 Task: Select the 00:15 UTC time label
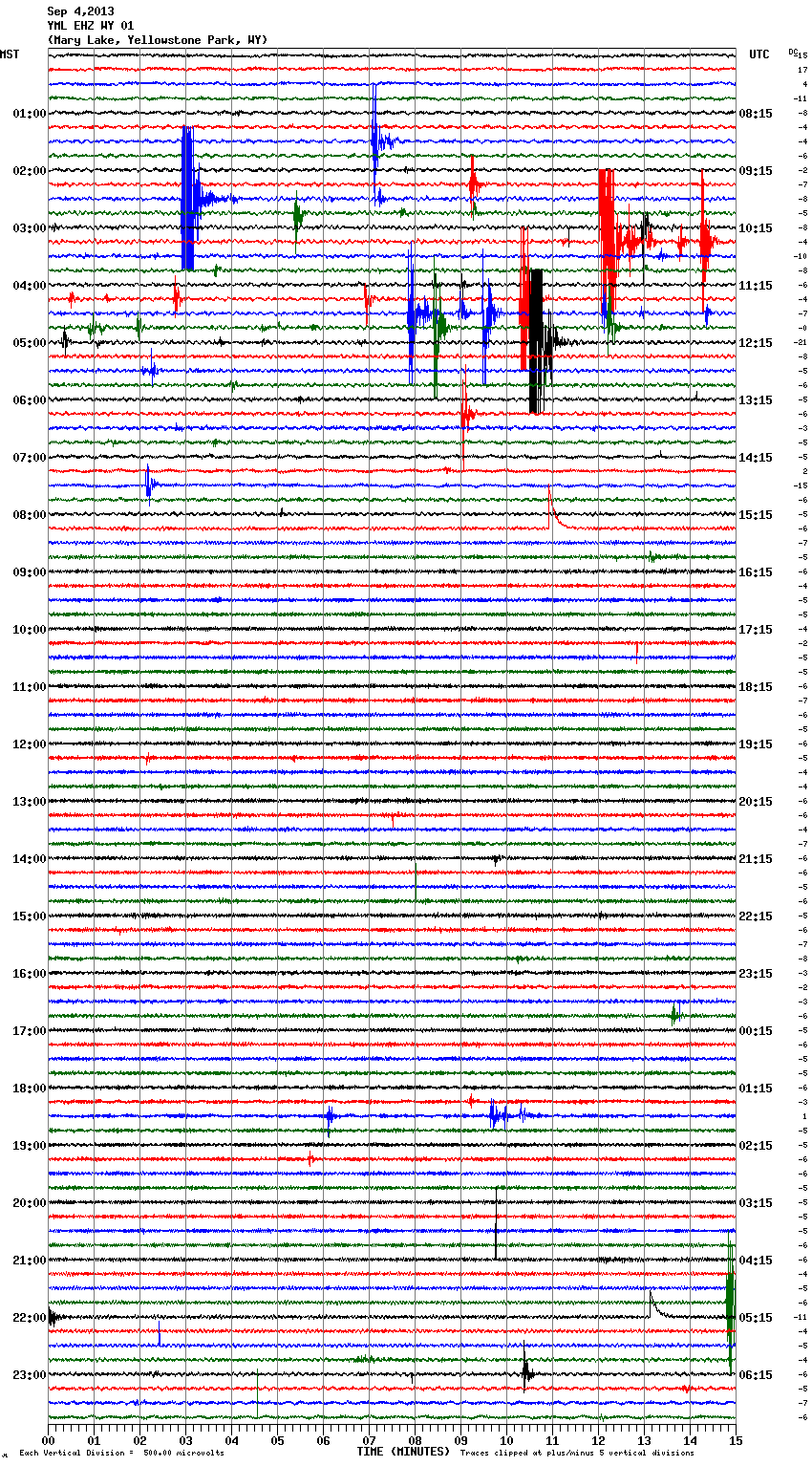click(x=756, y=1031)
